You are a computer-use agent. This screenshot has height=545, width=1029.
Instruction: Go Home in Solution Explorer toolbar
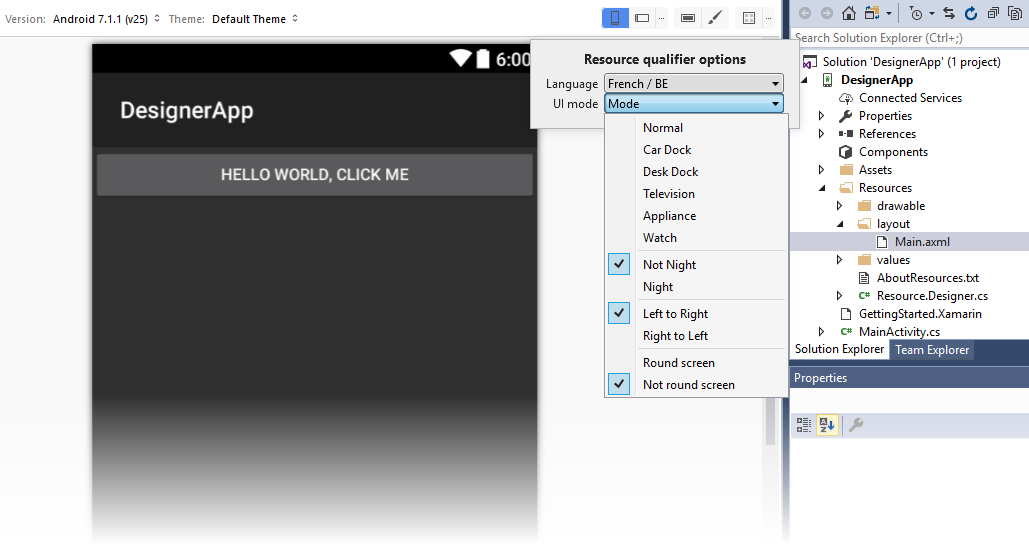pos(849,13)
